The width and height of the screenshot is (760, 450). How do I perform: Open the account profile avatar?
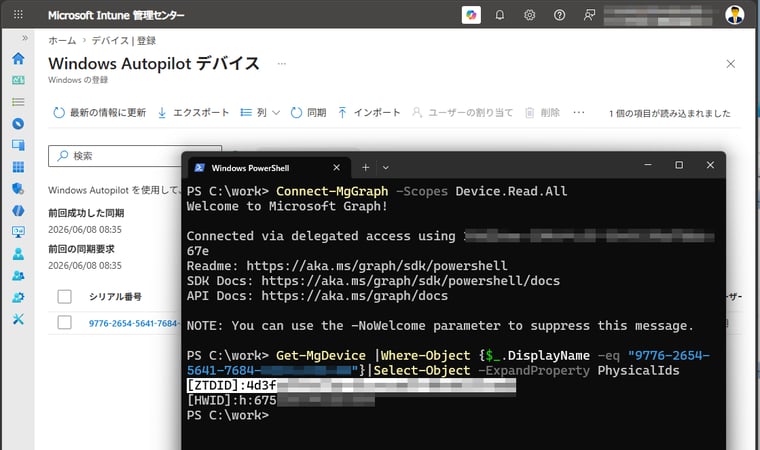[x=734, y=15]
